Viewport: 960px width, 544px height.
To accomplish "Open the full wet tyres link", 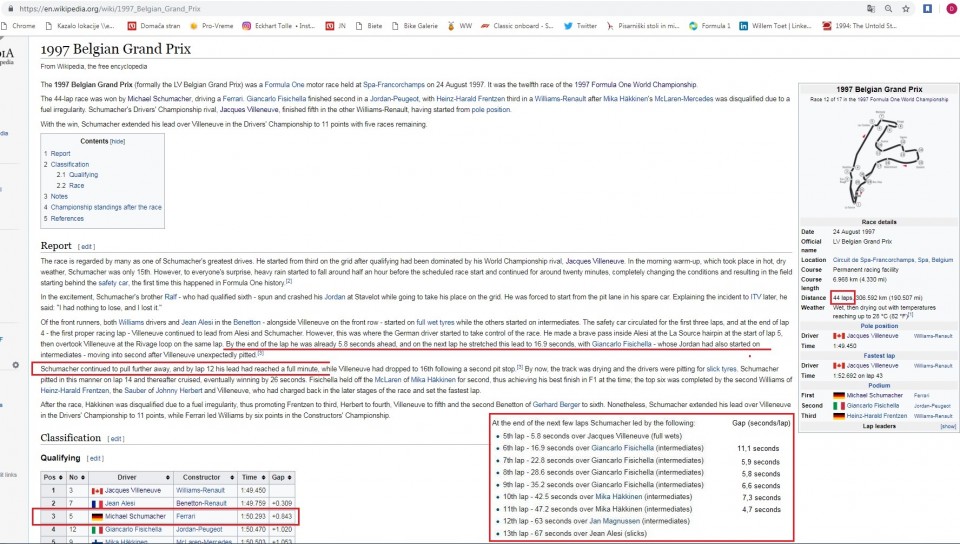I will click(435, 322).
